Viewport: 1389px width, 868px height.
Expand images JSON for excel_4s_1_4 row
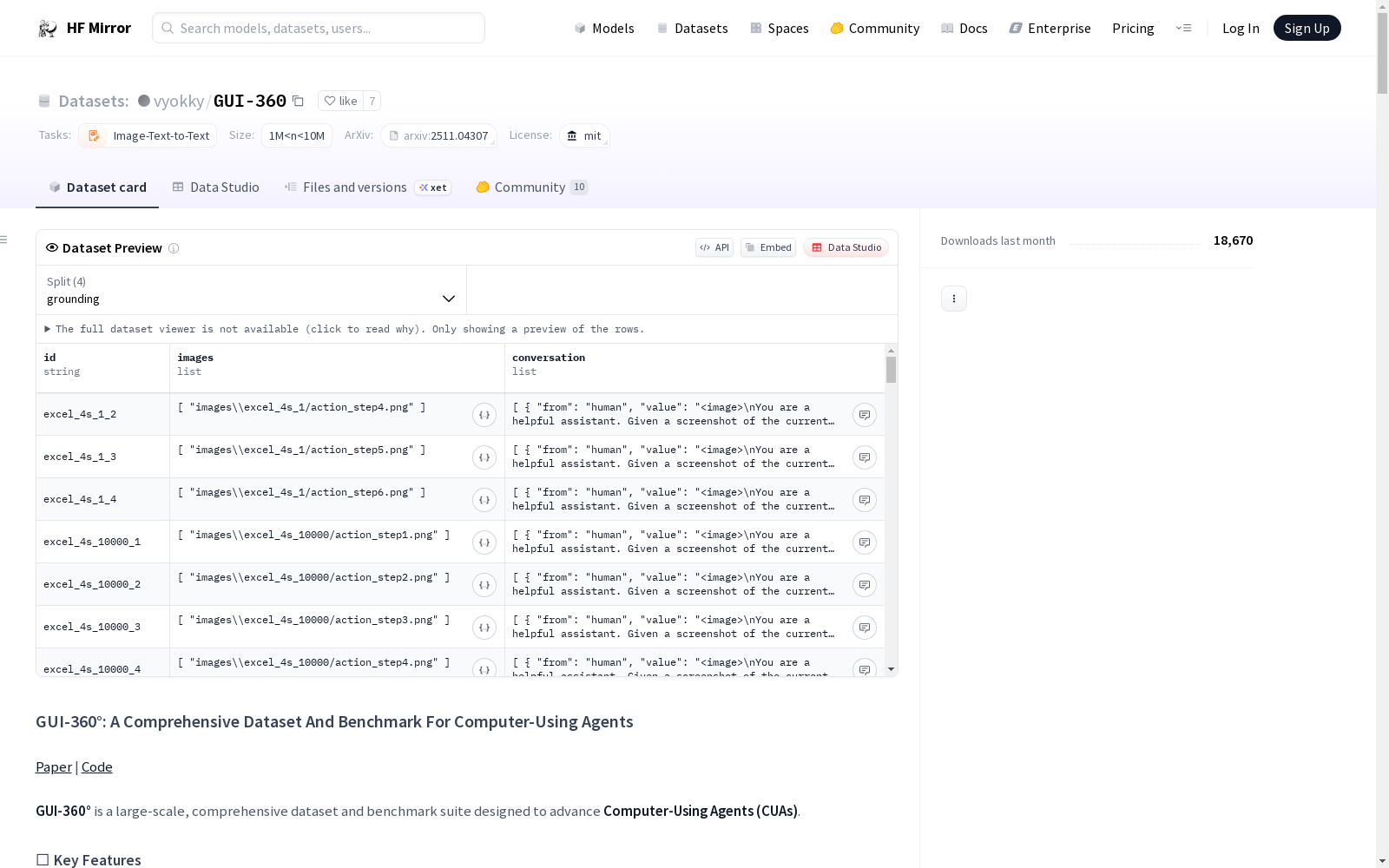tap(484, 500)
